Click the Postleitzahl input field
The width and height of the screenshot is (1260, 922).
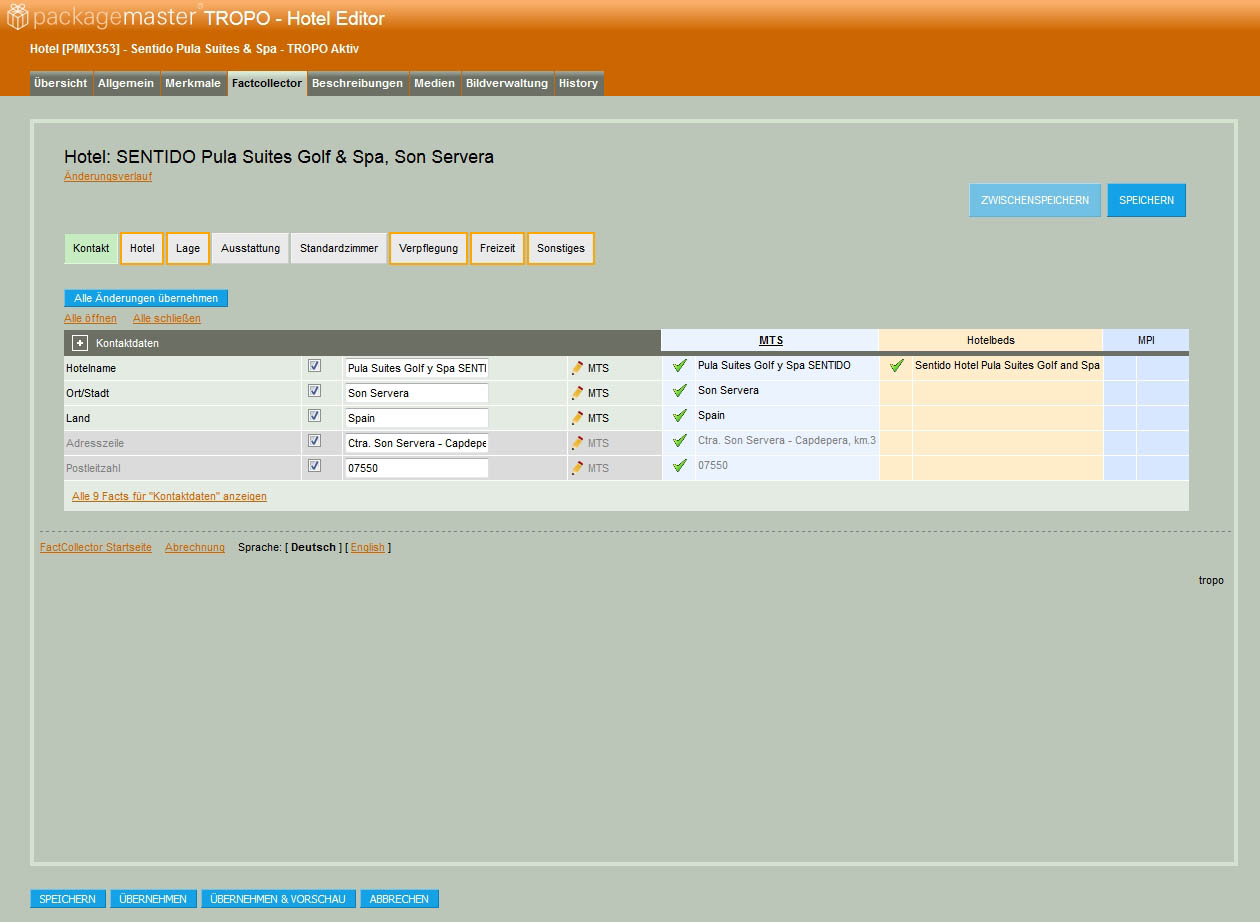pyautogui.click(x=416, y=468)
